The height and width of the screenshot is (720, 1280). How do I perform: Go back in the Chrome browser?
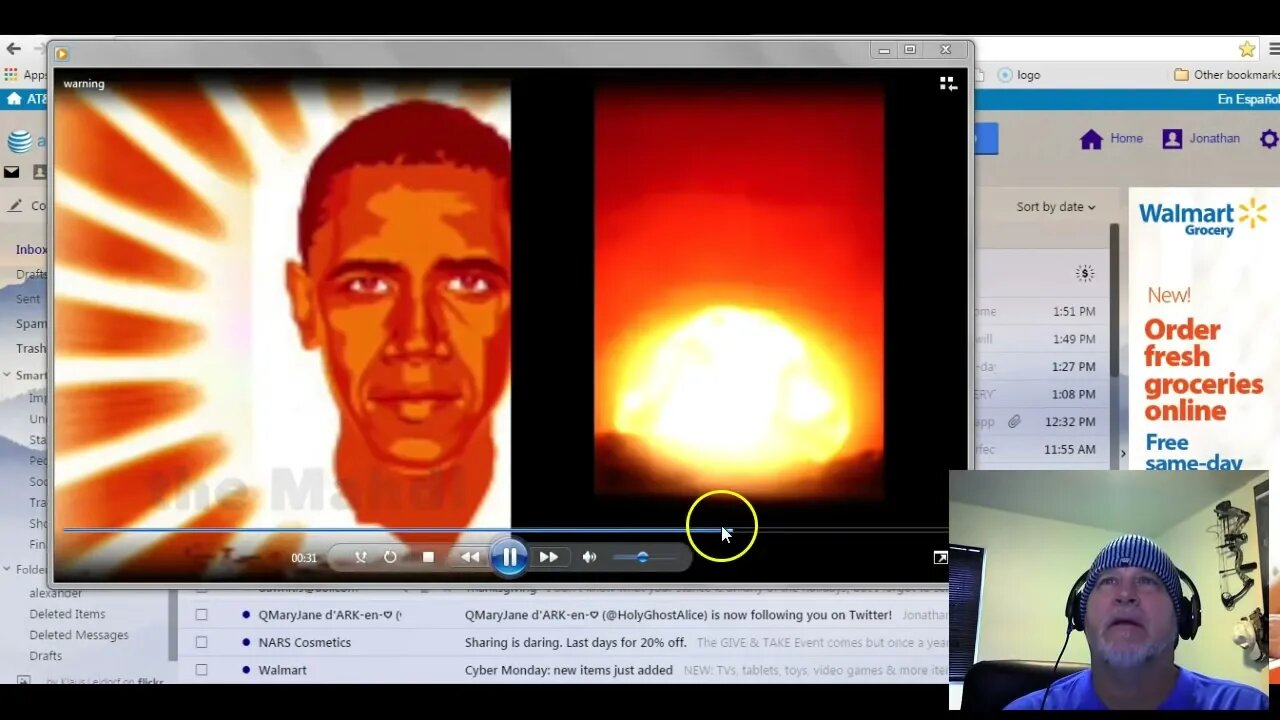[13, 49]
